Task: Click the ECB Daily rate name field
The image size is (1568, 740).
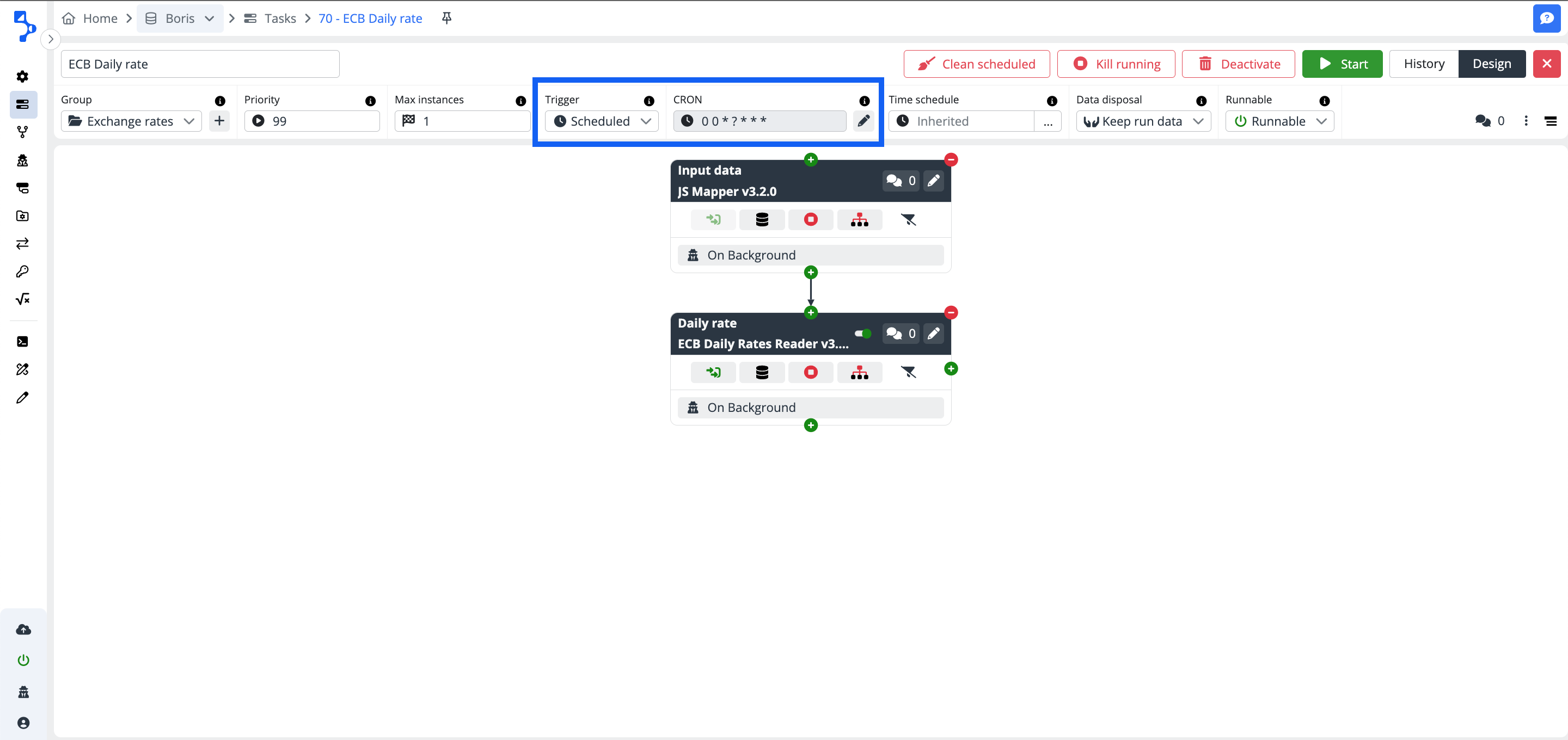Action: coord(200,64)
